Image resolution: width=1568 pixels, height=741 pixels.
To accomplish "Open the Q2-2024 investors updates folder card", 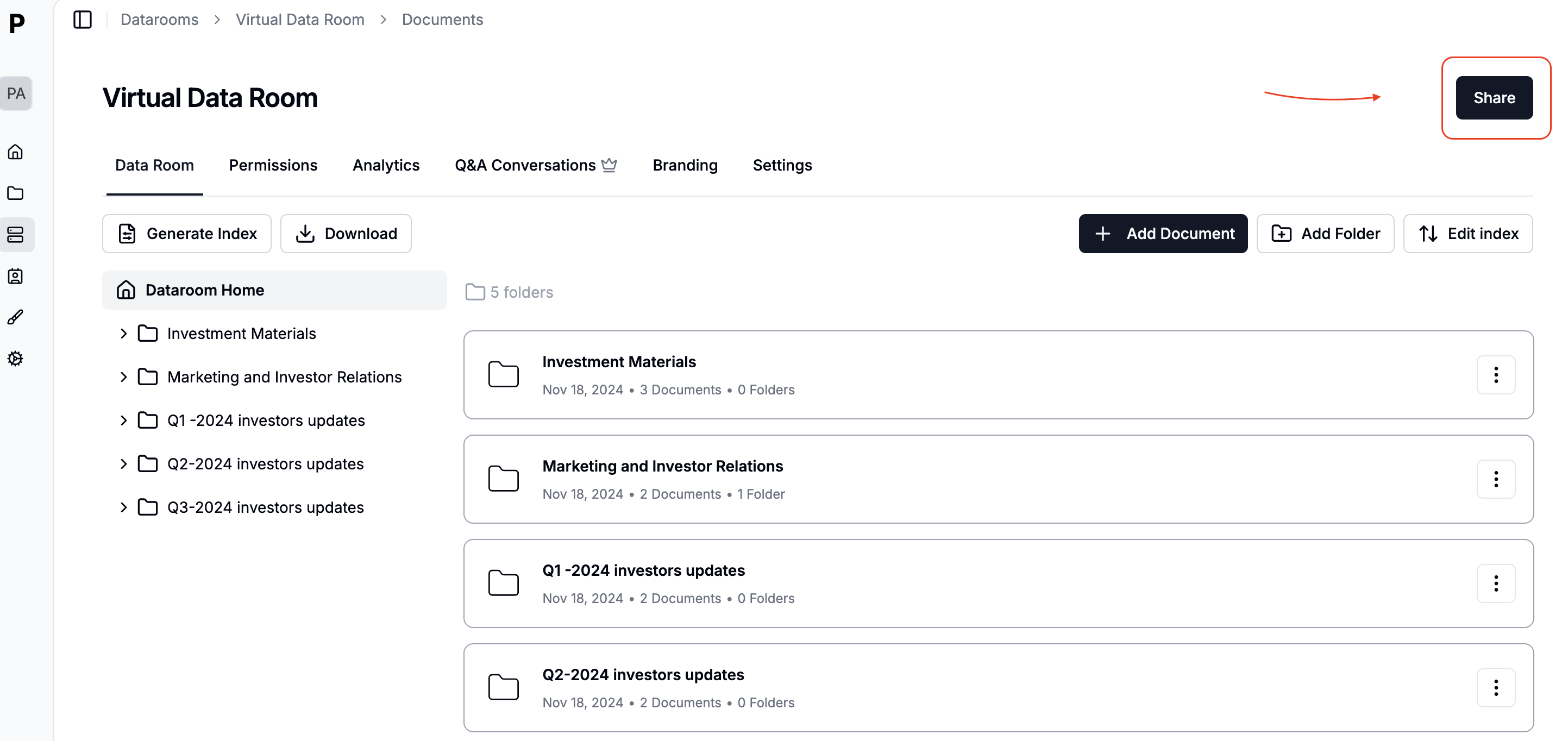I will click(x=643, y=675).
